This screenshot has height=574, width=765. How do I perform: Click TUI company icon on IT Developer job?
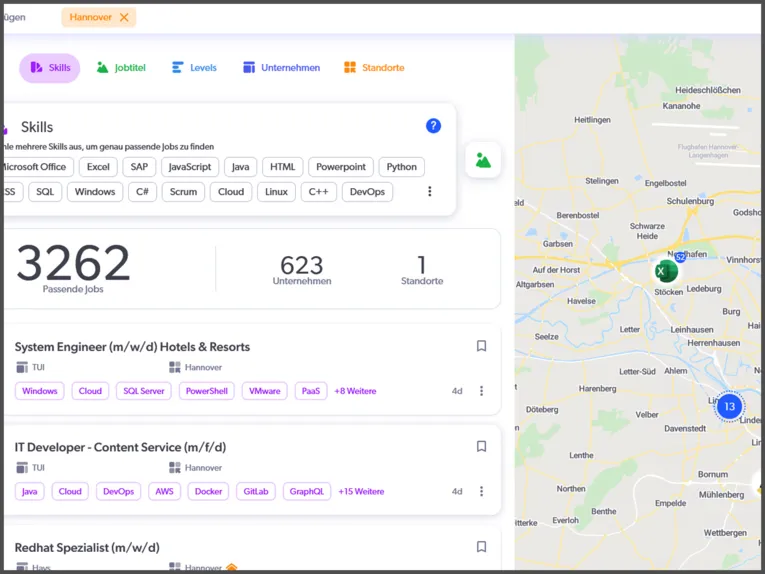click(22, 468)
